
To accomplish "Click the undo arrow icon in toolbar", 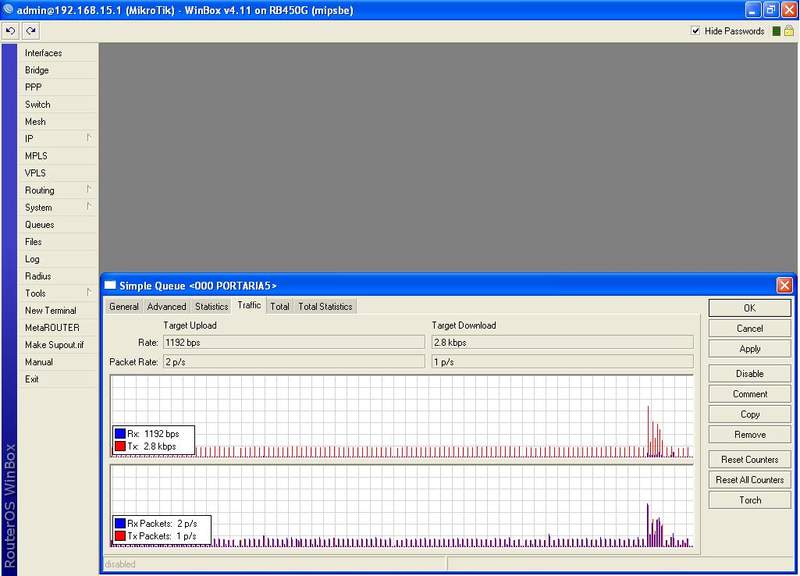I will [11, 31].
